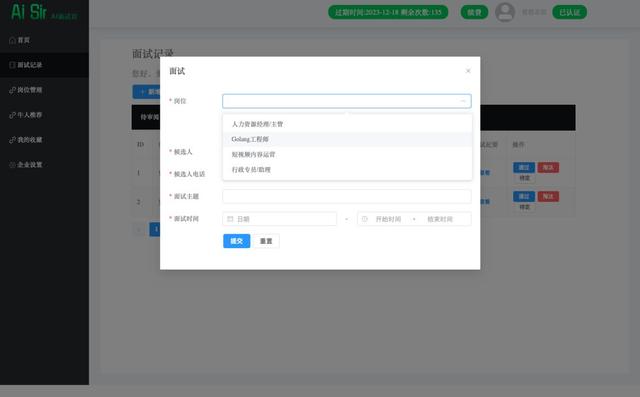
Task: Open the 首页 menu item
Action: pyautogui.click(x=44, y=40)
